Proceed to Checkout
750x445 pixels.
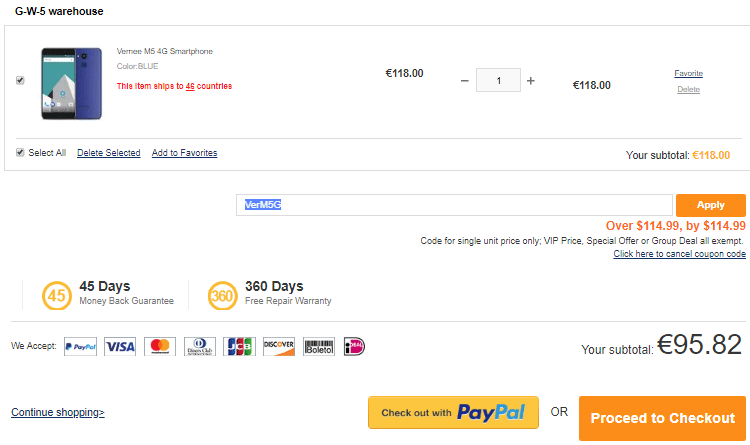662,418
